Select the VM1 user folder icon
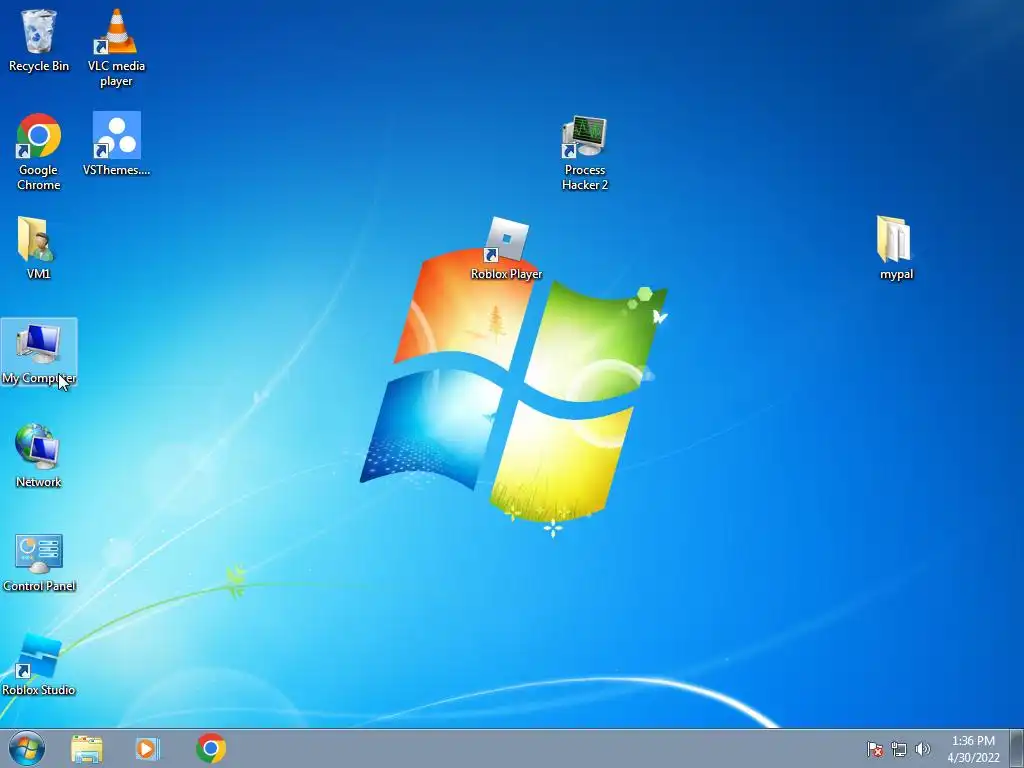1024x768 pixels. click(39, 248)
